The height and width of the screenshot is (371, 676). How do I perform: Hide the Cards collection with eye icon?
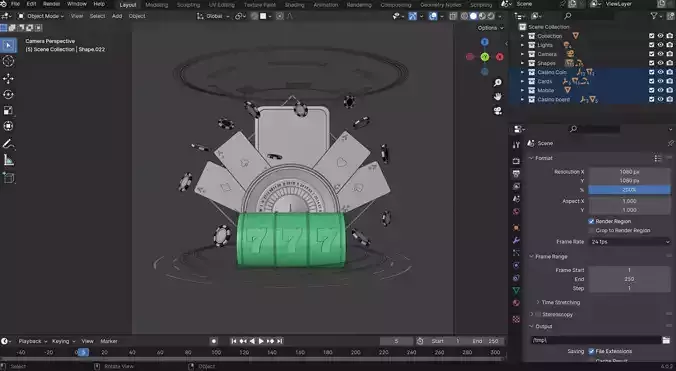click(x=660, y=81)
